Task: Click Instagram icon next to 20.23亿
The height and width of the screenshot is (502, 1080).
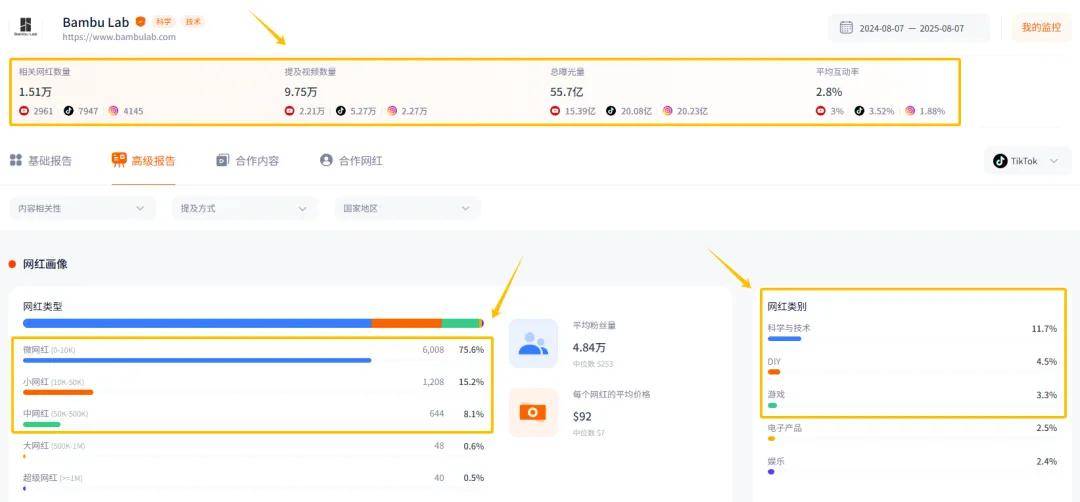Action: (667, 110)
